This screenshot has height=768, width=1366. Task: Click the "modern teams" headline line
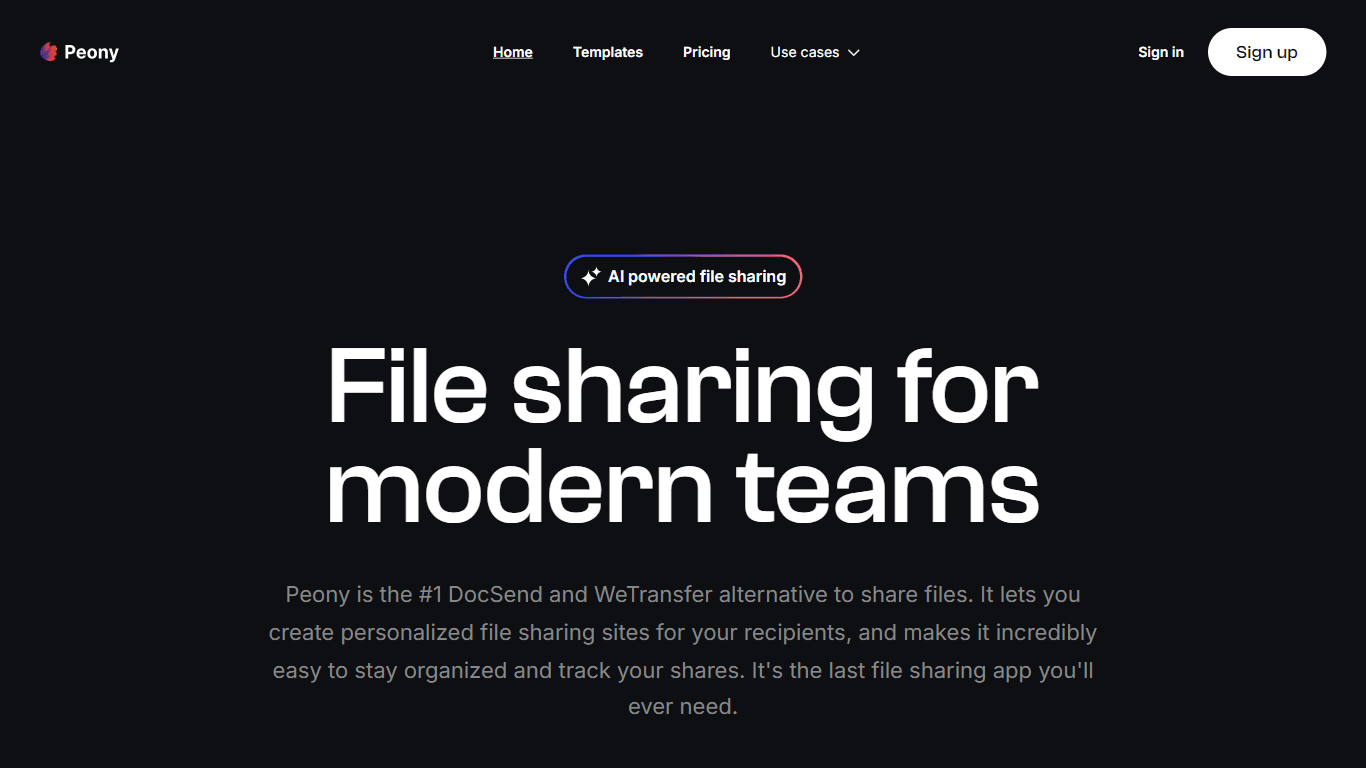[683, 488]
